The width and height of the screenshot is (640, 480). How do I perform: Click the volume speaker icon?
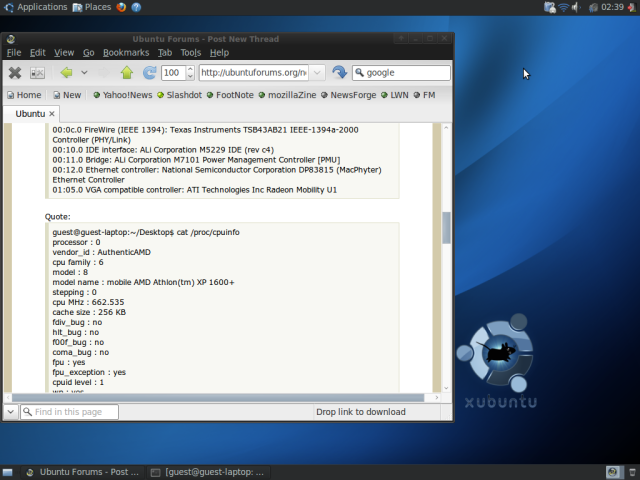point(576,7)
